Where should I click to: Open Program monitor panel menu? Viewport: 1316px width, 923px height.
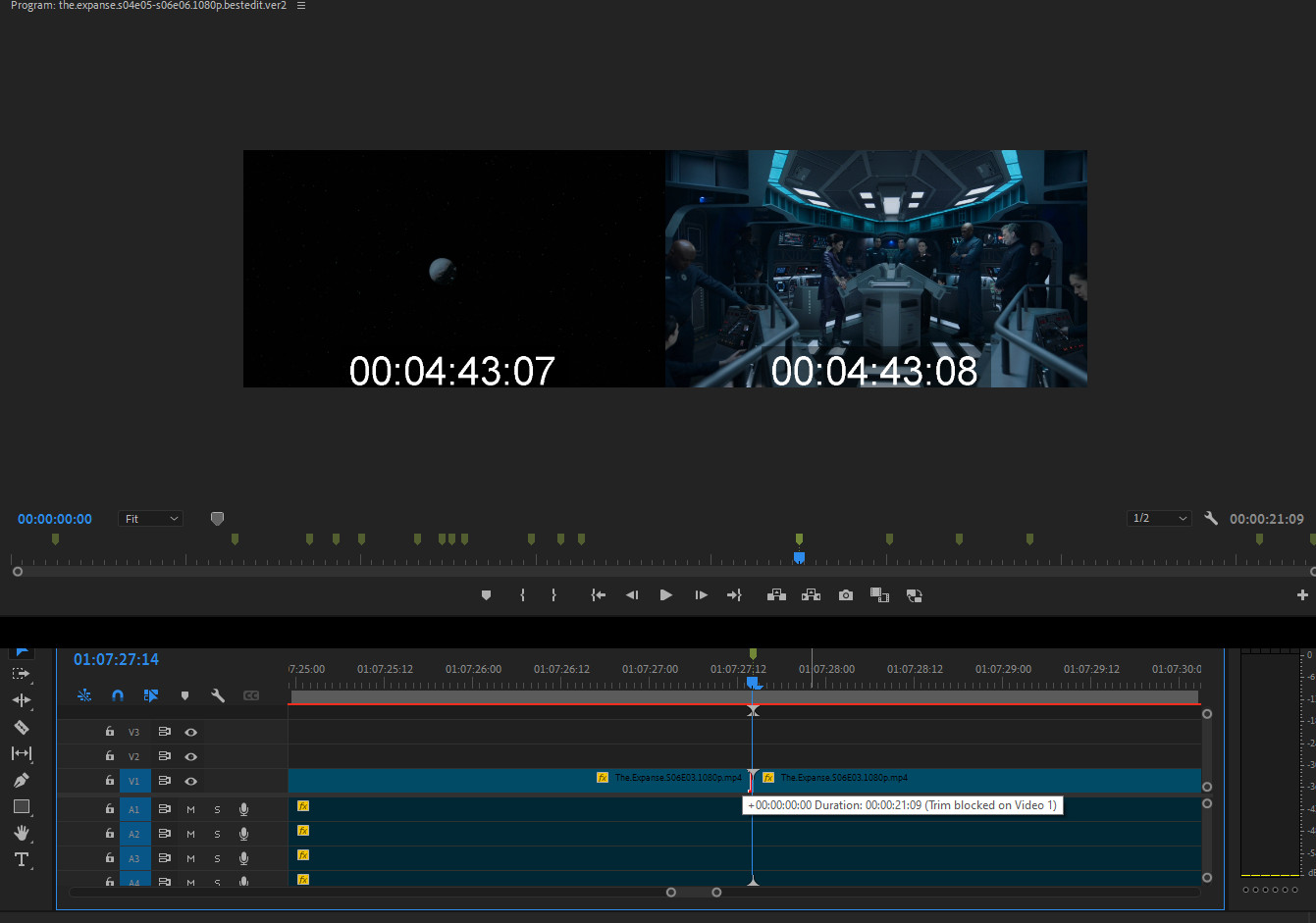(301, 6)
